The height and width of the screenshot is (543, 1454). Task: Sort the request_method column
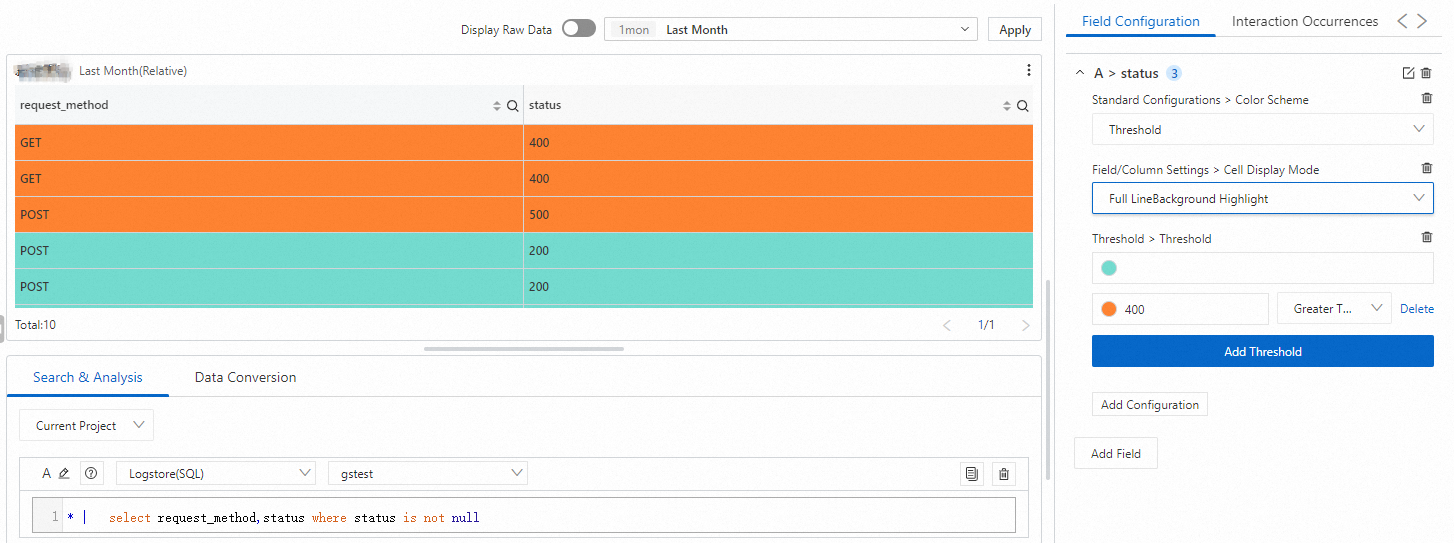pyautogui.click(x=497, y=105)
